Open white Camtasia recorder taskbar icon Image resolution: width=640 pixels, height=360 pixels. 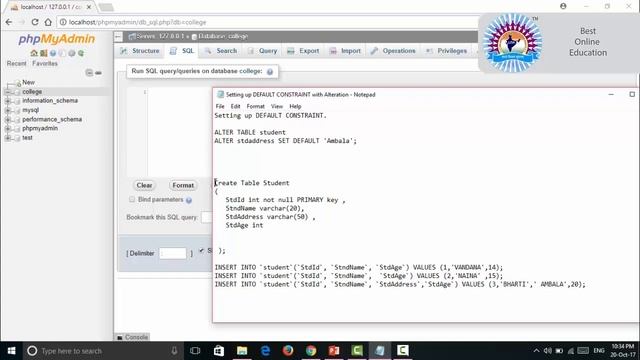(x=402, y=351)
